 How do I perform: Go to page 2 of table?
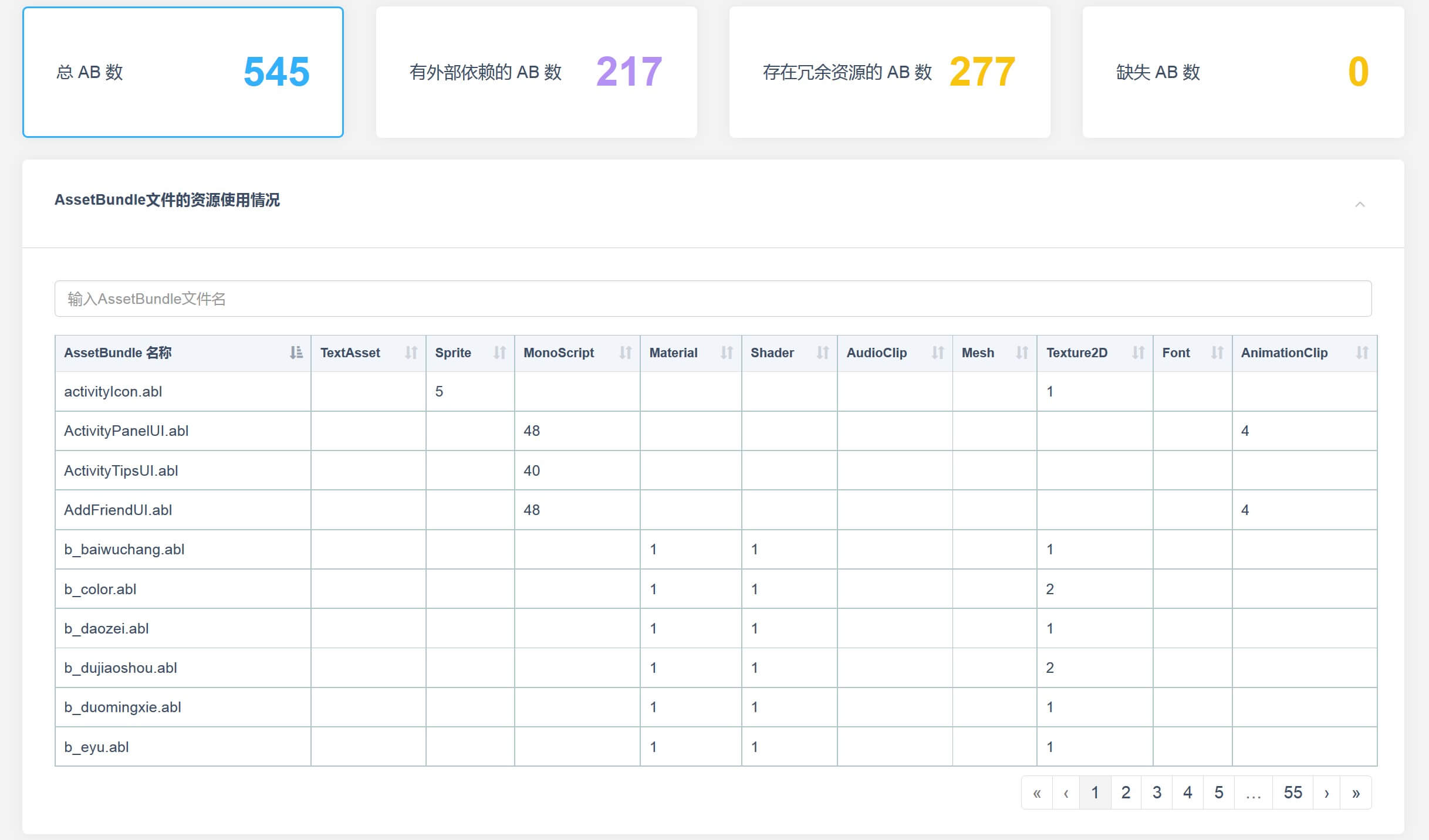(x=1126, y=792)
